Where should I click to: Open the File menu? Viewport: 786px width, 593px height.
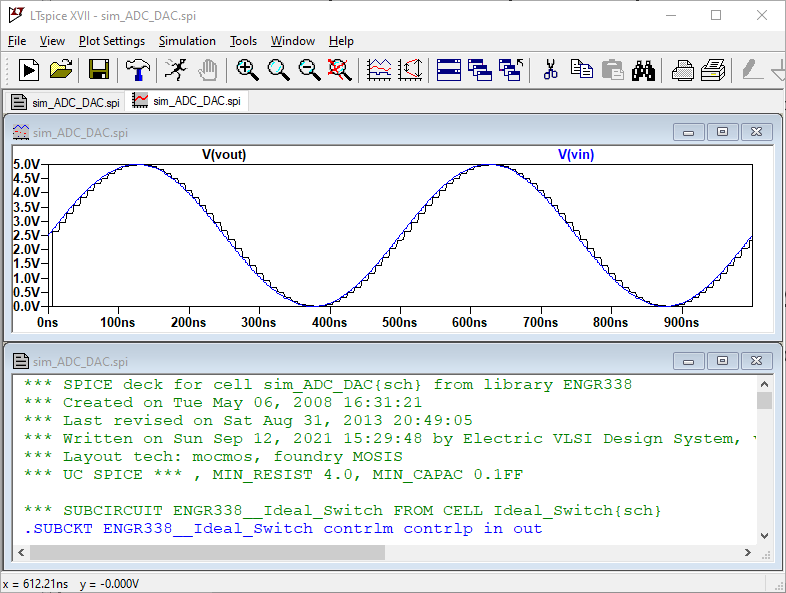pyautogui.click(x=17, y=41)
